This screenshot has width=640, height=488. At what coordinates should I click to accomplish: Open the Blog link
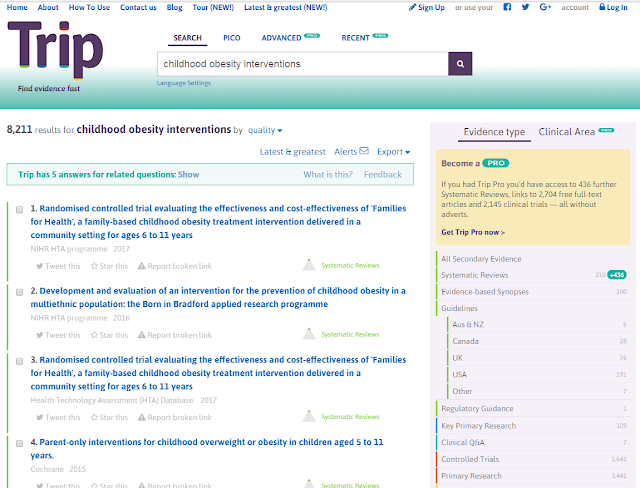pos(174,7)
